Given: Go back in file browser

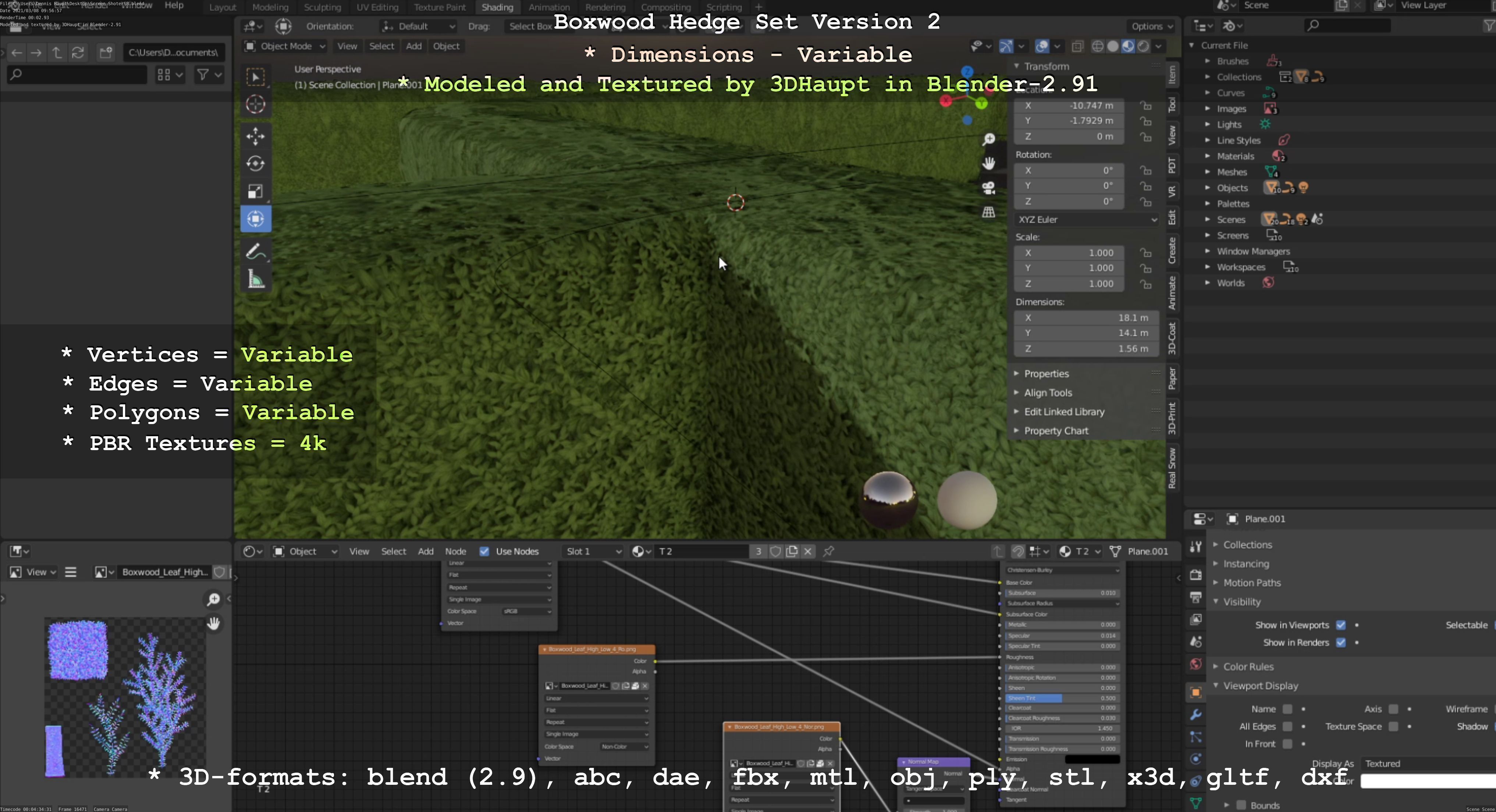Looking at the screenshot, I should pos(17,53).
